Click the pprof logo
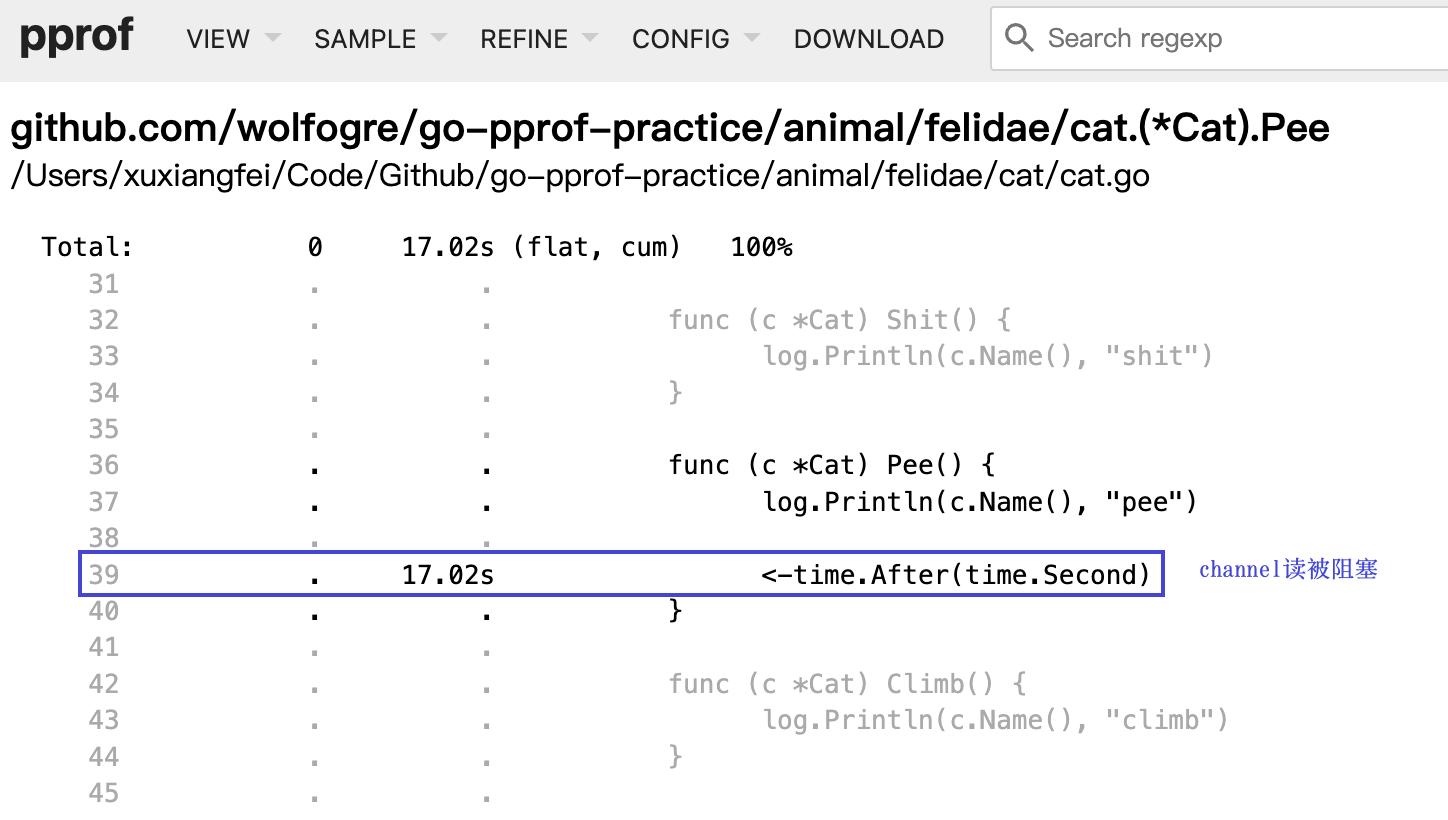The width and height of the screenshot is (1448, 820). 76,38
